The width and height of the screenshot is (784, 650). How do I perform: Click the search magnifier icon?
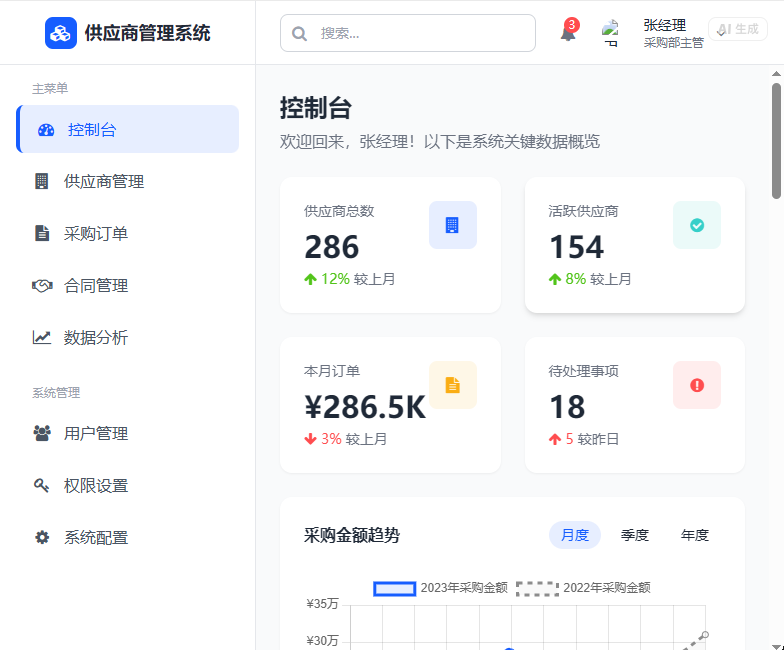[299, 34]
